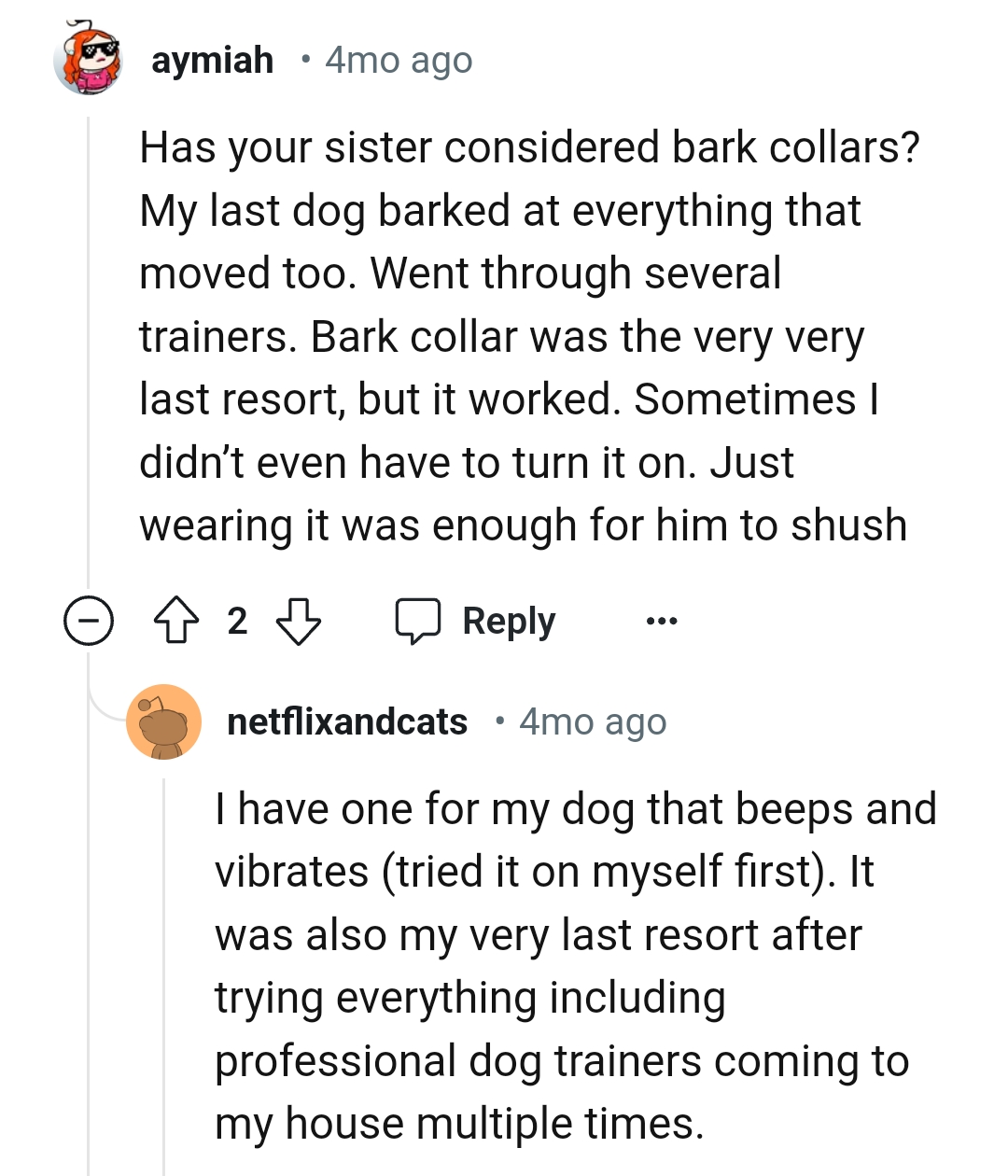This screenshot has height=1176, width=1008.
Task: Click the line 'wearing it was enough for him to shush'
Action: pyautogui.click(x=523, y=525)
